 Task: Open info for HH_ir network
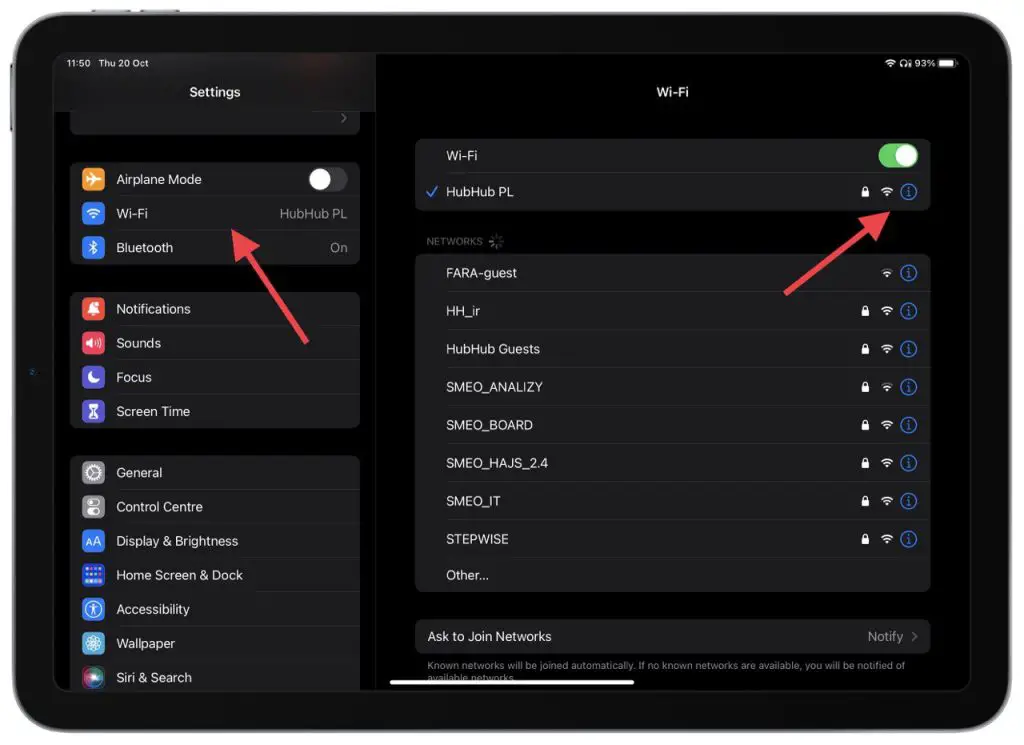point(908,311)
